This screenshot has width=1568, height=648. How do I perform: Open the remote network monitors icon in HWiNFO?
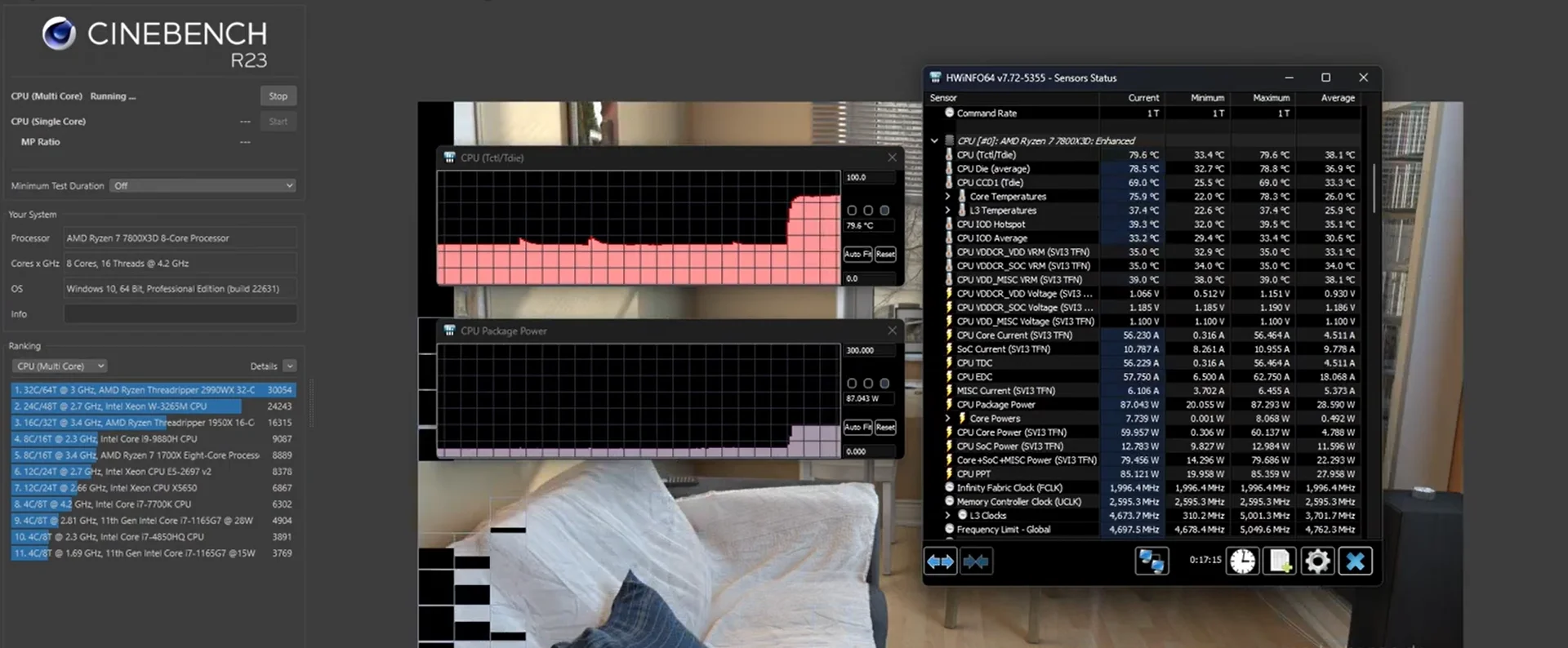1151,561
